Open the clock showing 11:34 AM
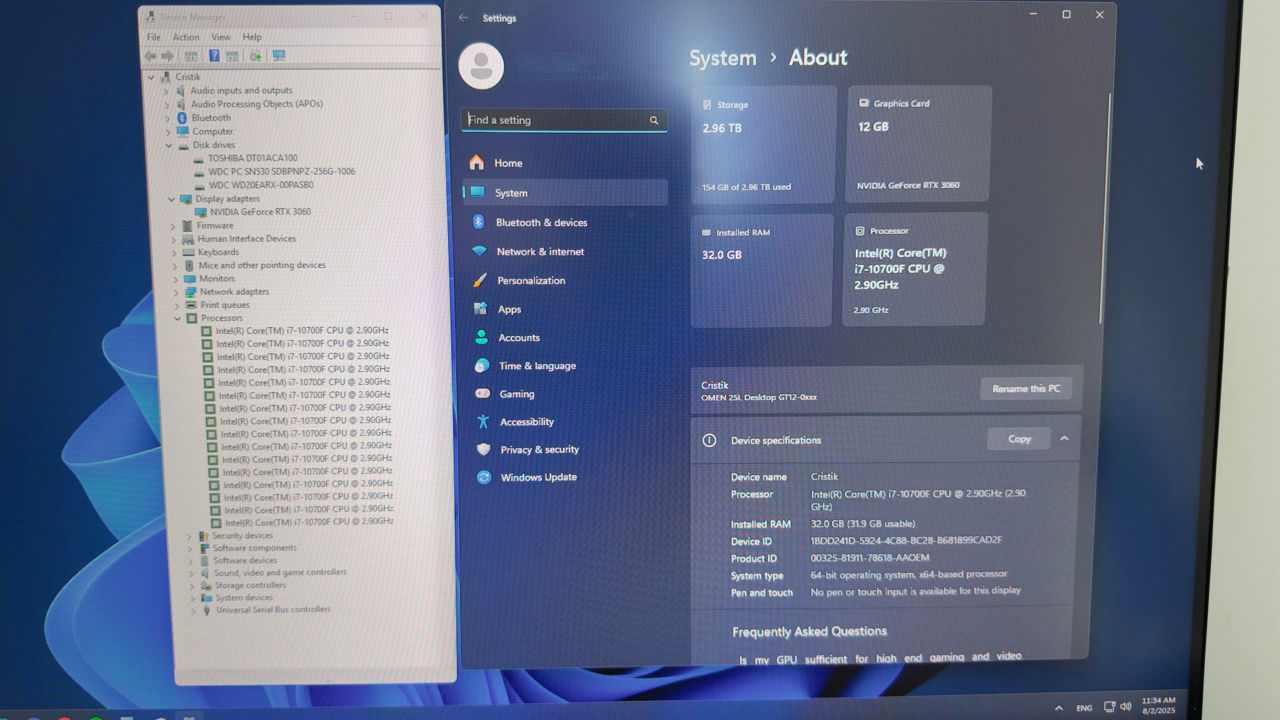 click(x=1158, y=706)
